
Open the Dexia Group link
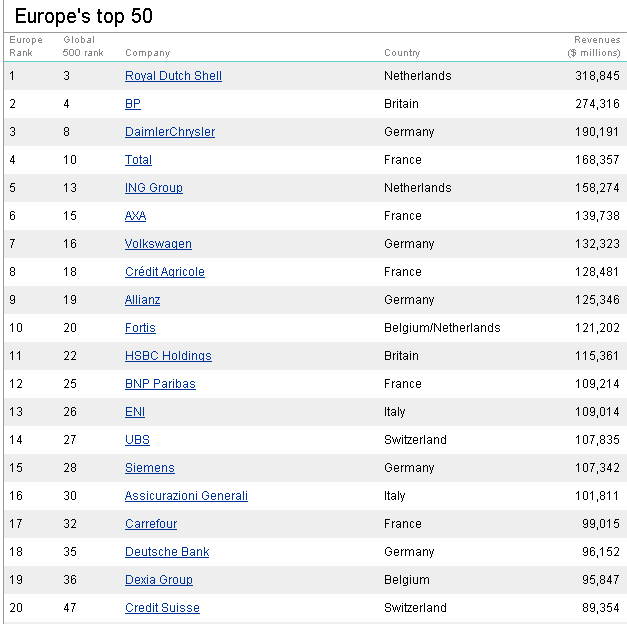point(158,580)
